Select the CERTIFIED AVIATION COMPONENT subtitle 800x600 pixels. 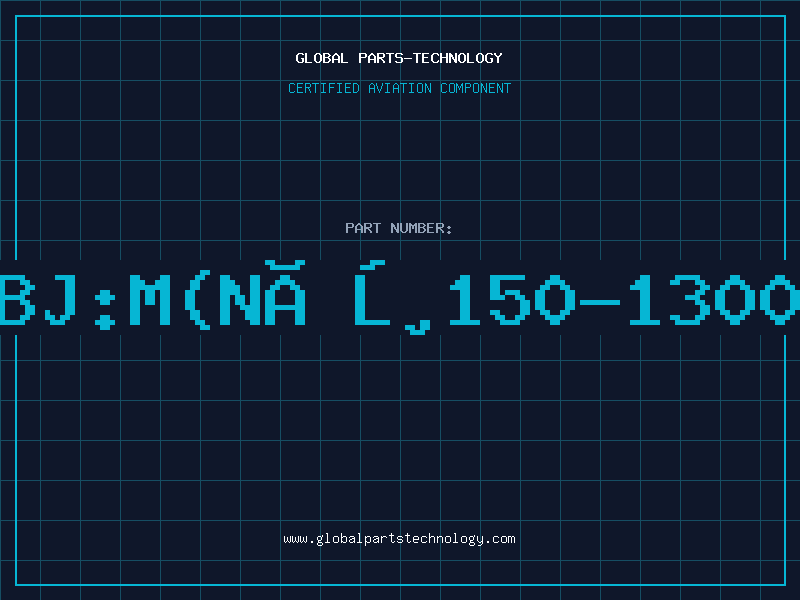coord(399,88)
